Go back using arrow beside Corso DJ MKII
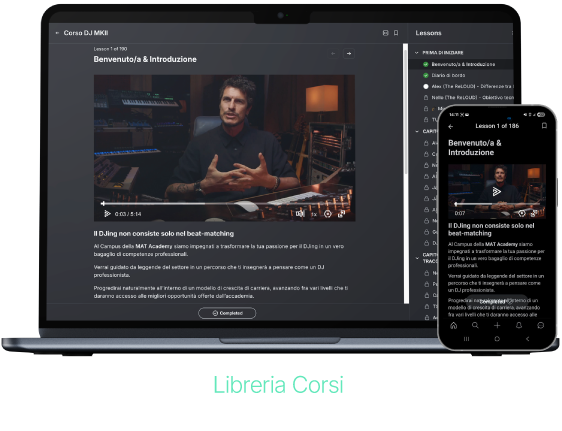This screenshot has height=431, width=562. [x=57, y=33]
